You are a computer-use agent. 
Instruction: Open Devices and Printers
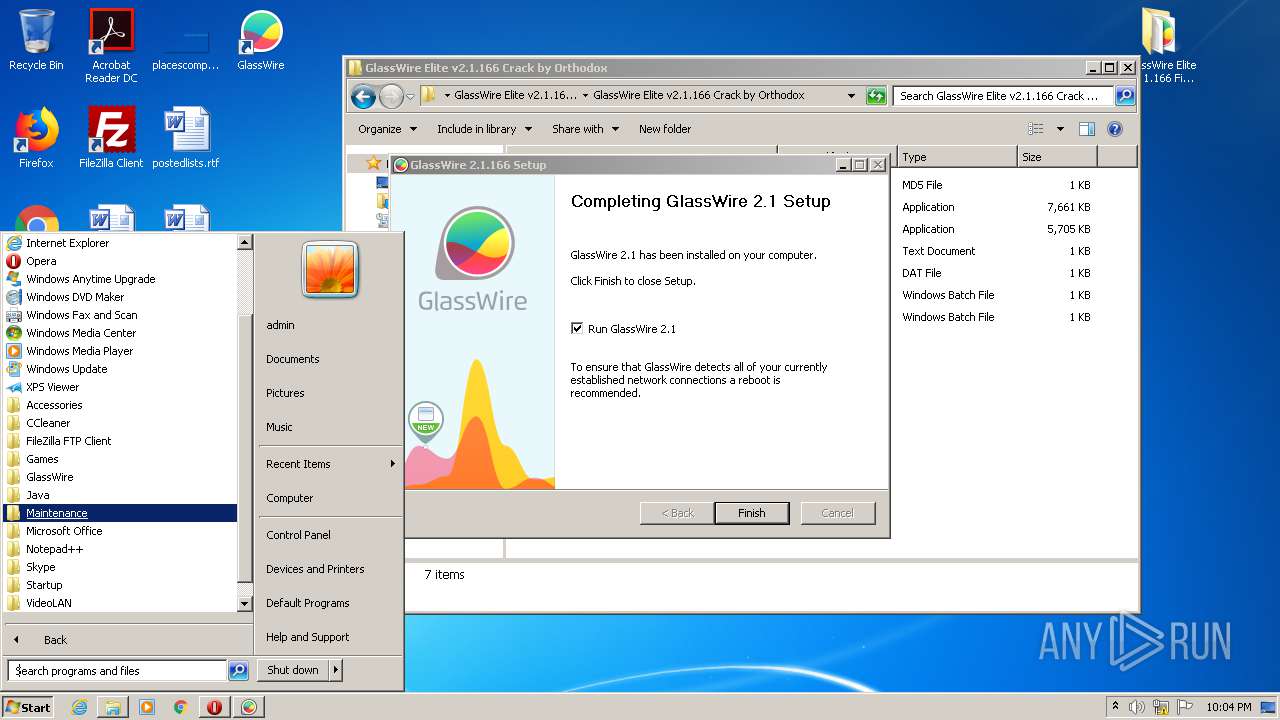pyautogui.click(x=315, y=569)
